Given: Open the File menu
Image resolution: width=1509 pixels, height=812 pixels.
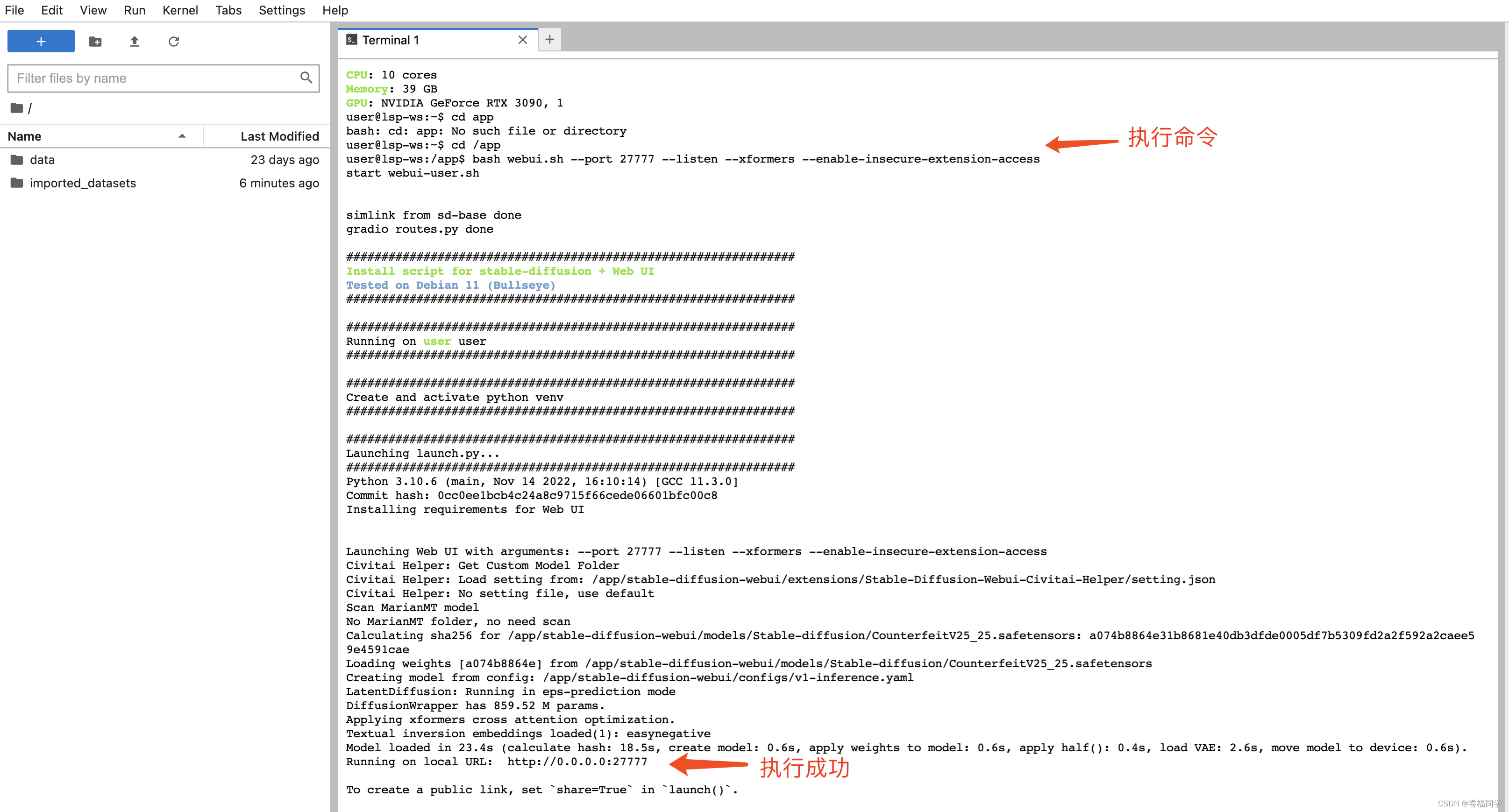Looking at the screenshot, I should [14, 10].
